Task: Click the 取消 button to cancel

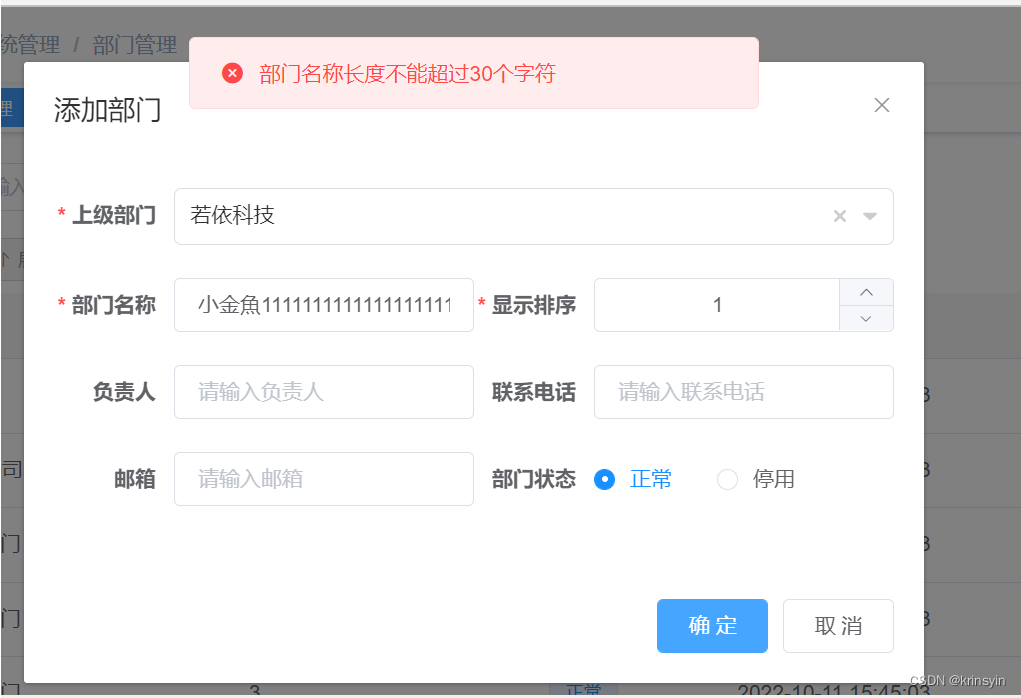Action: (x=838, y=625)
